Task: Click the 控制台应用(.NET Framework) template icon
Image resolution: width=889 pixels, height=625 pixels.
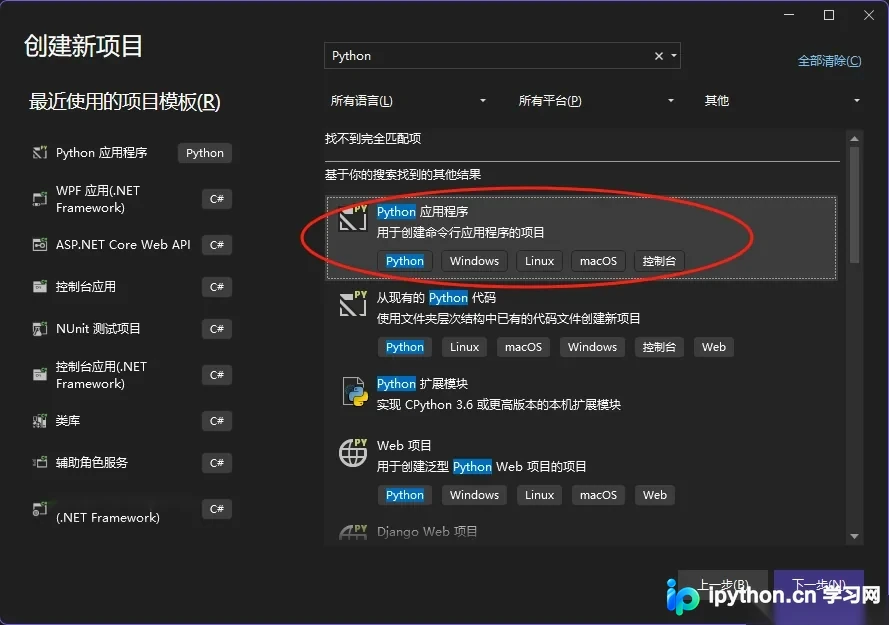Action: point(40,375)
